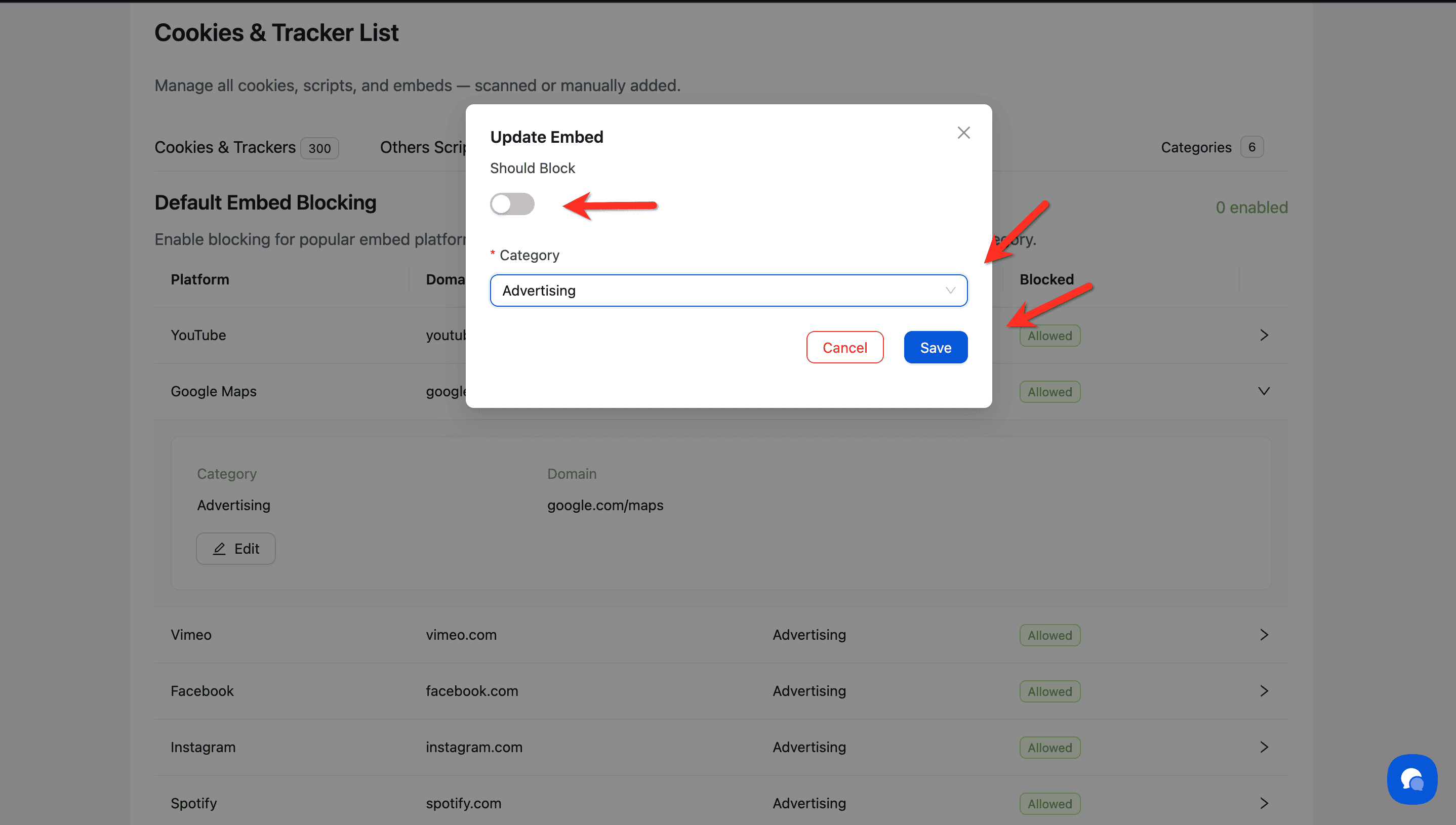Viewport: 1456px width, 825px height.
Task: Switch to Cookies & Trackers tab
Action: pos(225,147)
